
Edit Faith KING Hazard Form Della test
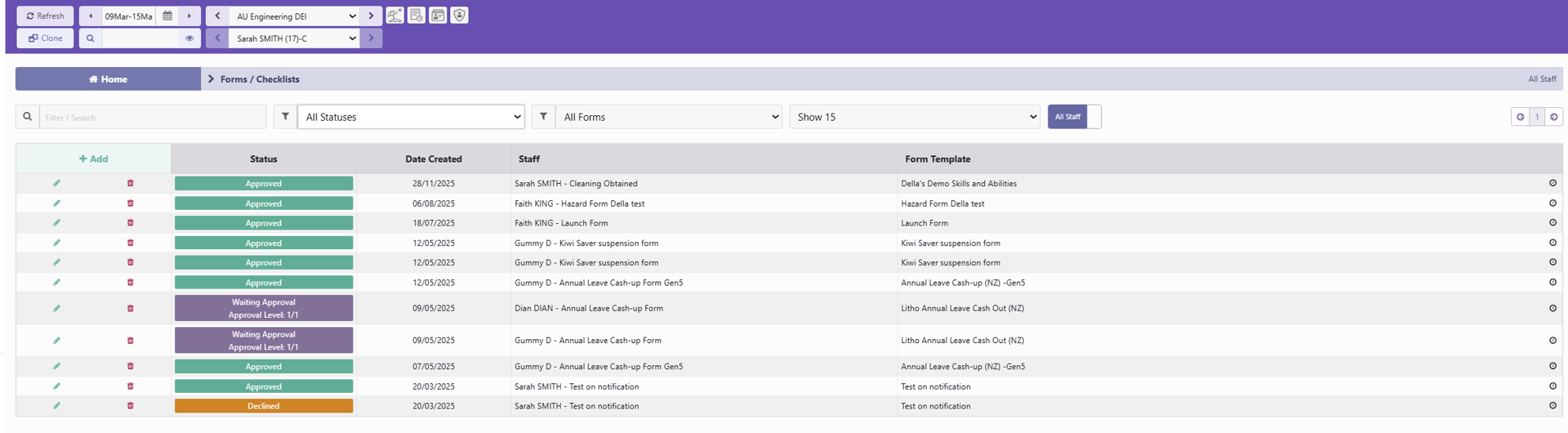click(56, 203)
